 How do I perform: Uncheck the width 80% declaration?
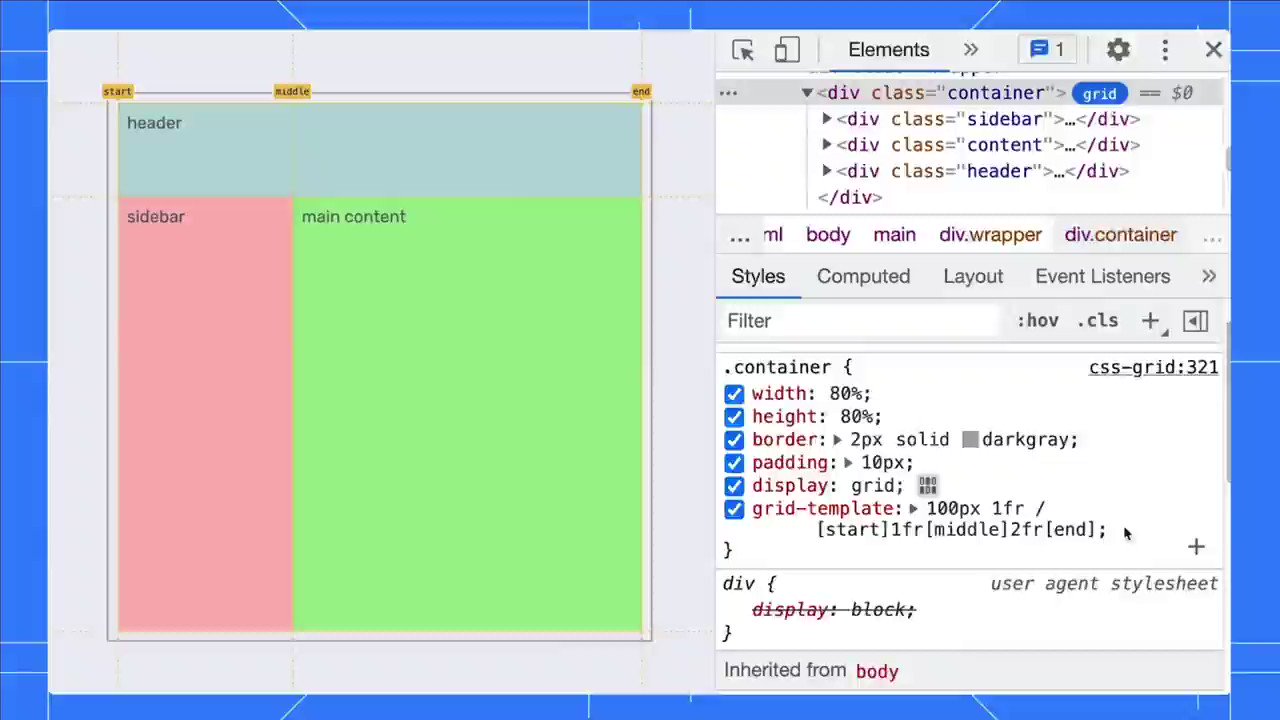[734, 394]
